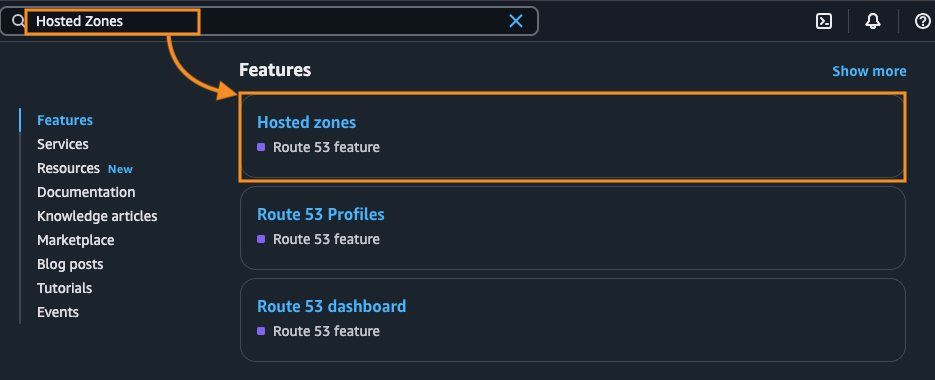Open the Route 53 Profiles link

click(x=321, y=214)
